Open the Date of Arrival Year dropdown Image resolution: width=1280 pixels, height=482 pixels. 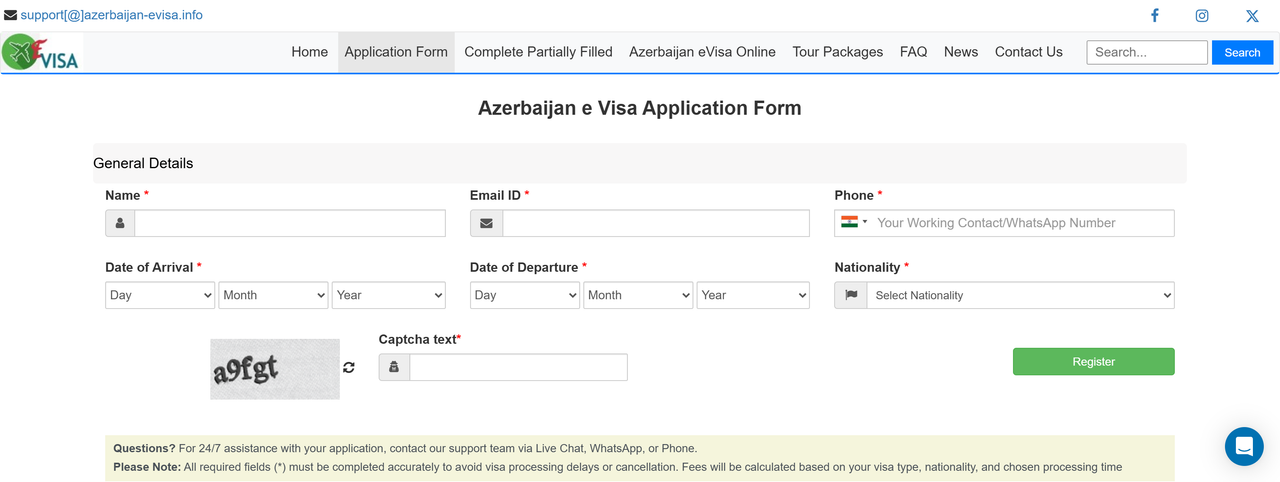pos(388,295)
